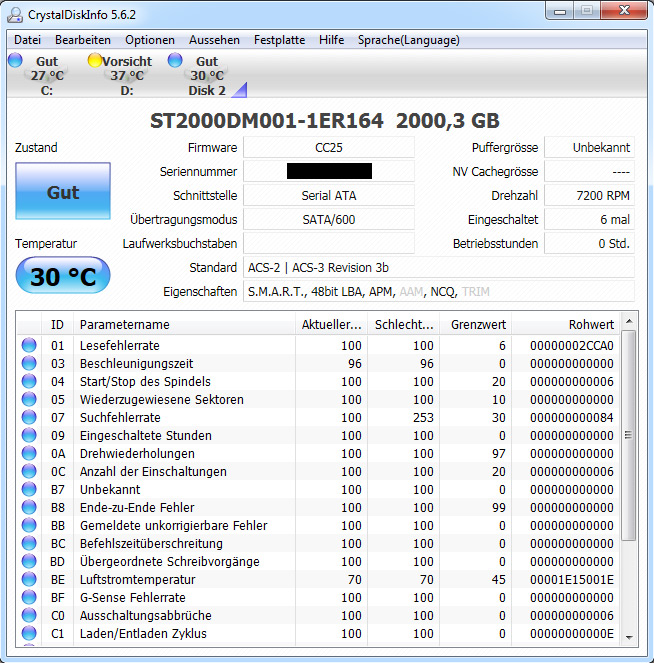Click status orb for Ausschaltungsabbrüche row
654x663 pixels.
click(29, 615)
